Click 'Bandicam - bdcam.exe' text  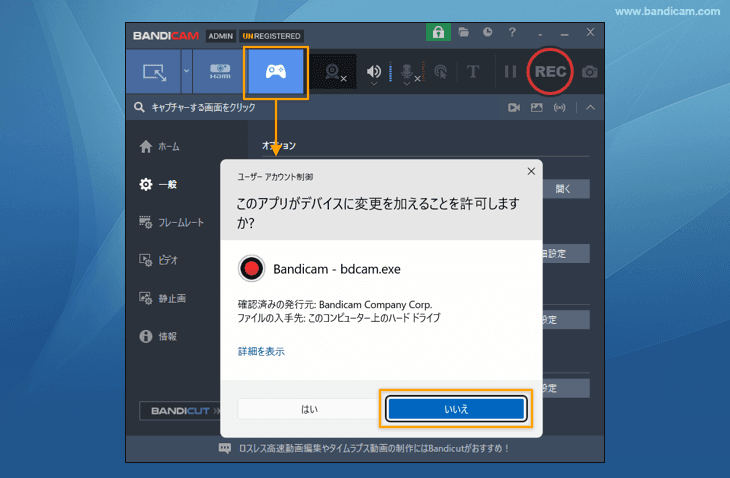click(337, 269)
